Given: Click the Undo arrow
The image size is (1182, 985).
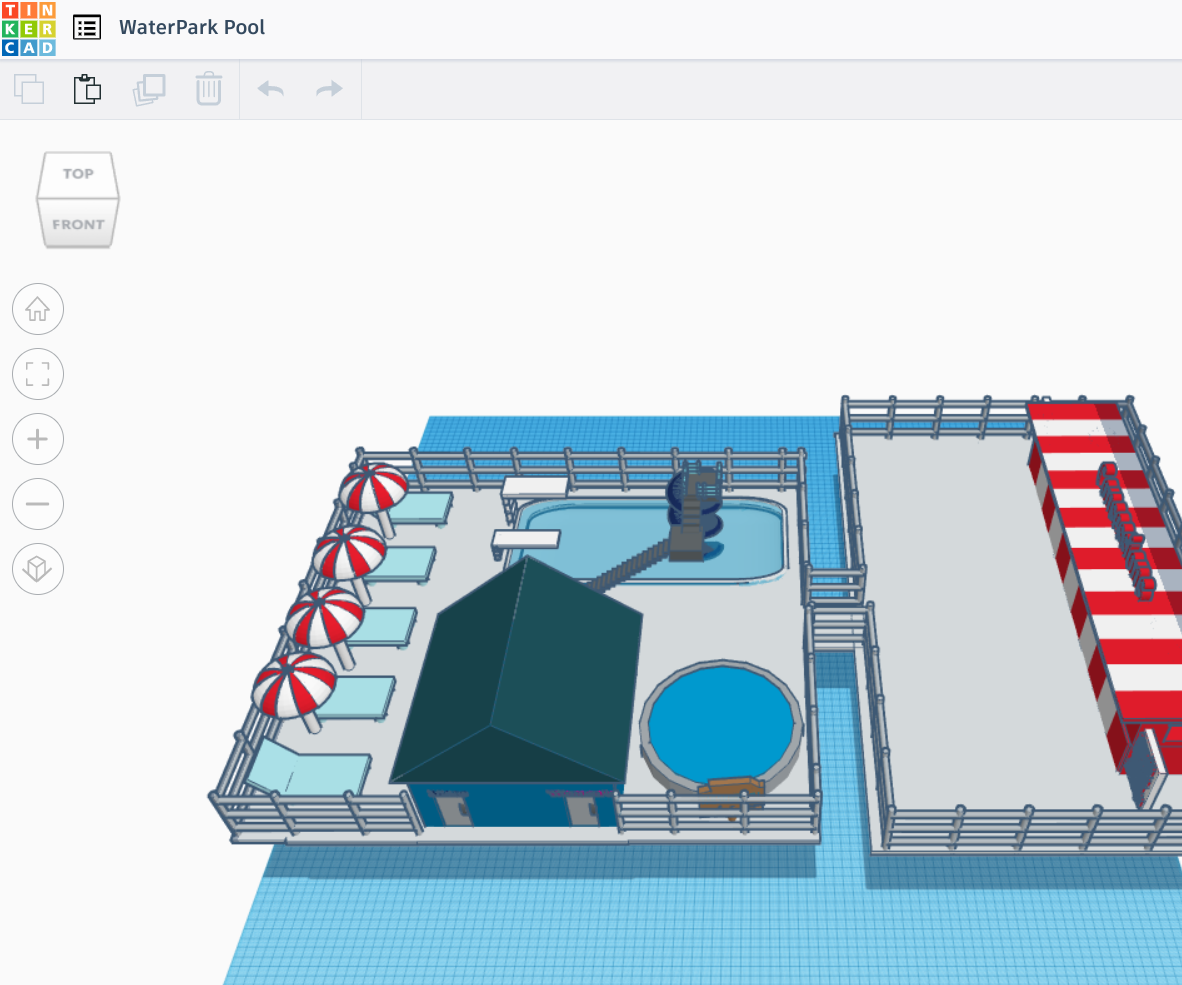Looking at the screenshot, I should (271, 90).
